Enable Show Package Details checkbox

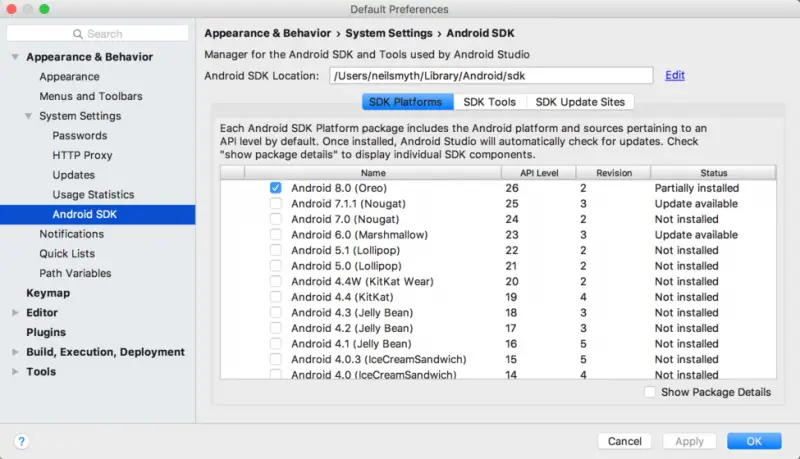(651, 392)
